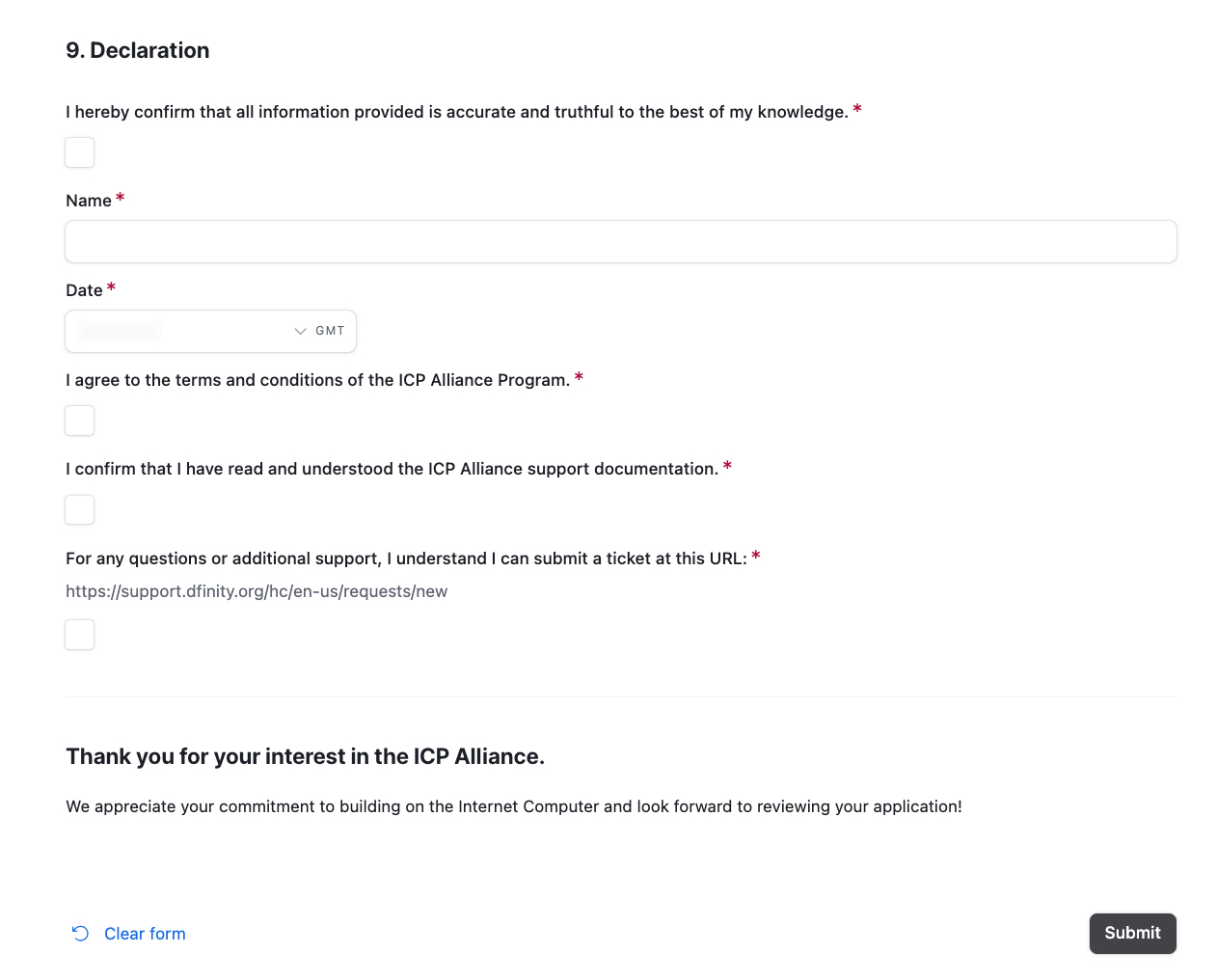
Task: Focus the Name text field
Action: point(620,241)
